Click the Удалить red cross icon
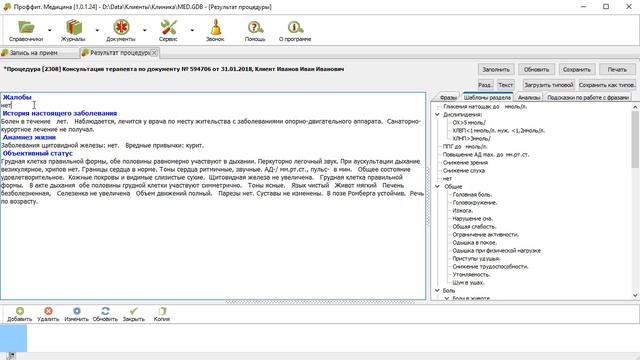This screenshot has height=360, width=640. pyautogui.click(x=48, y=311)
